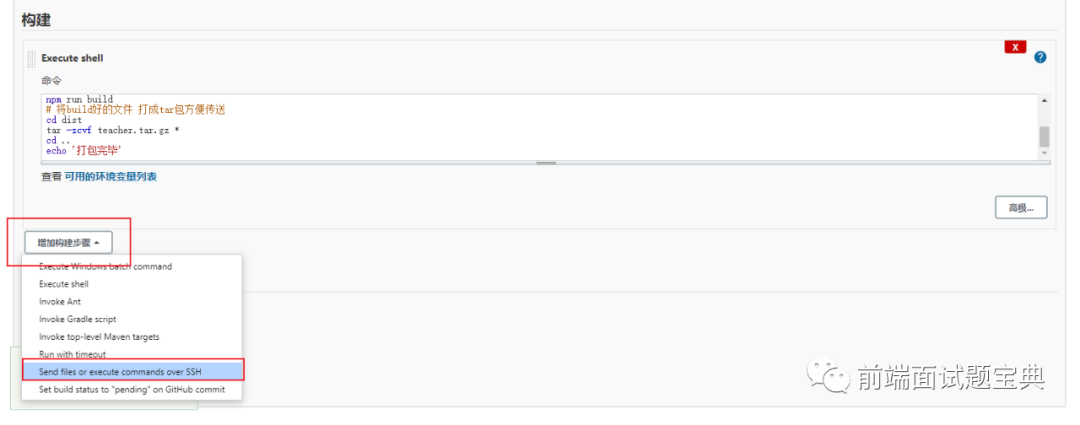Select Execute Windows batch command
Viewport: 1080px width, 425px height.
(x=105, y=266)
